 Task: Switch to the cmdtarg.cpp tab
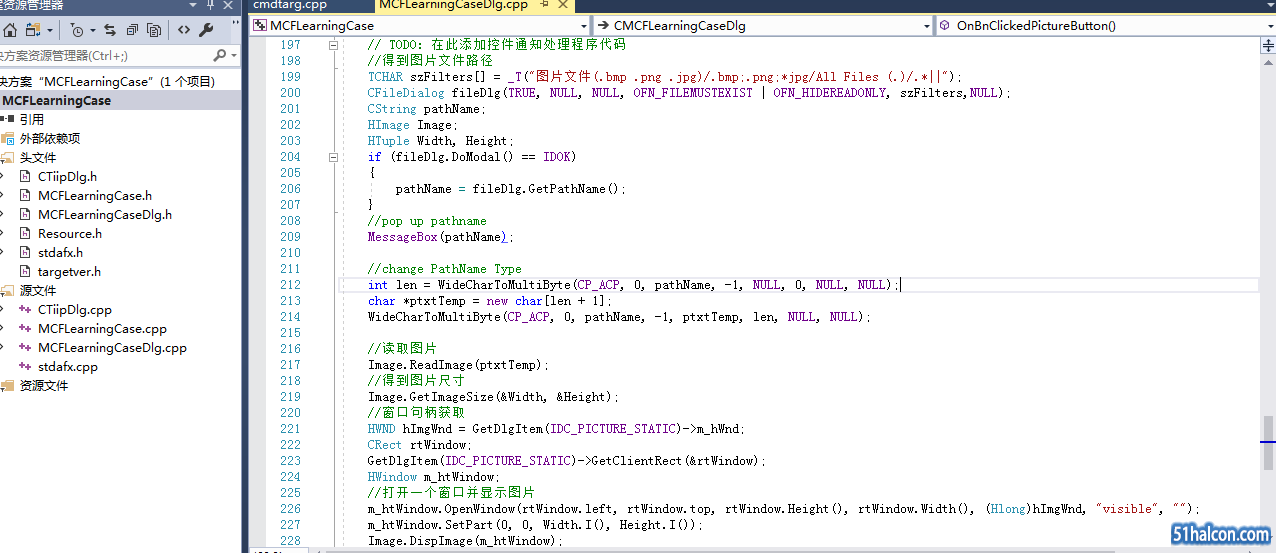[x=290, y=5]
